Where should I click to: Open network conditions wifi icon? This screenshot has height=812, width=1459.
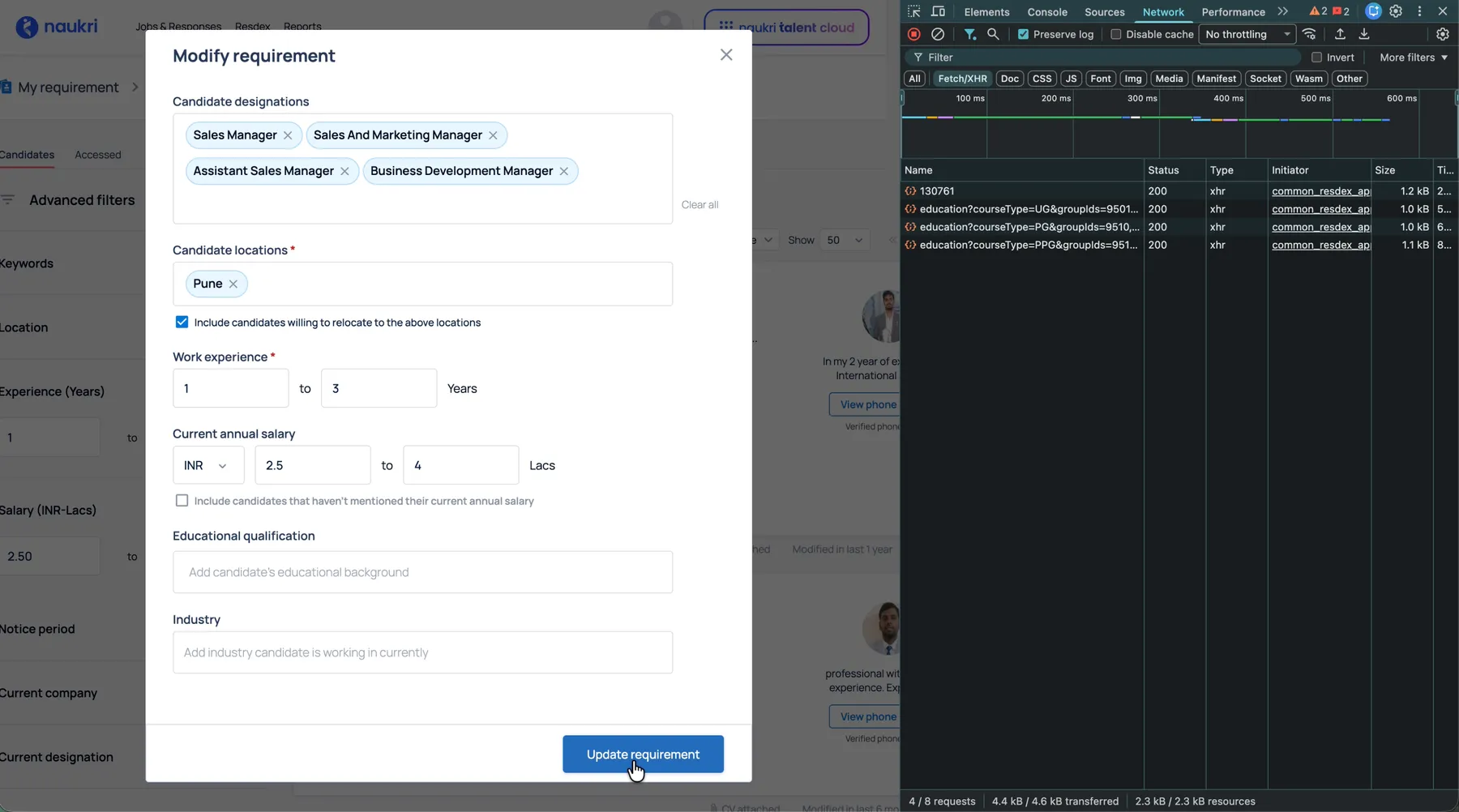coord(1309,34)
